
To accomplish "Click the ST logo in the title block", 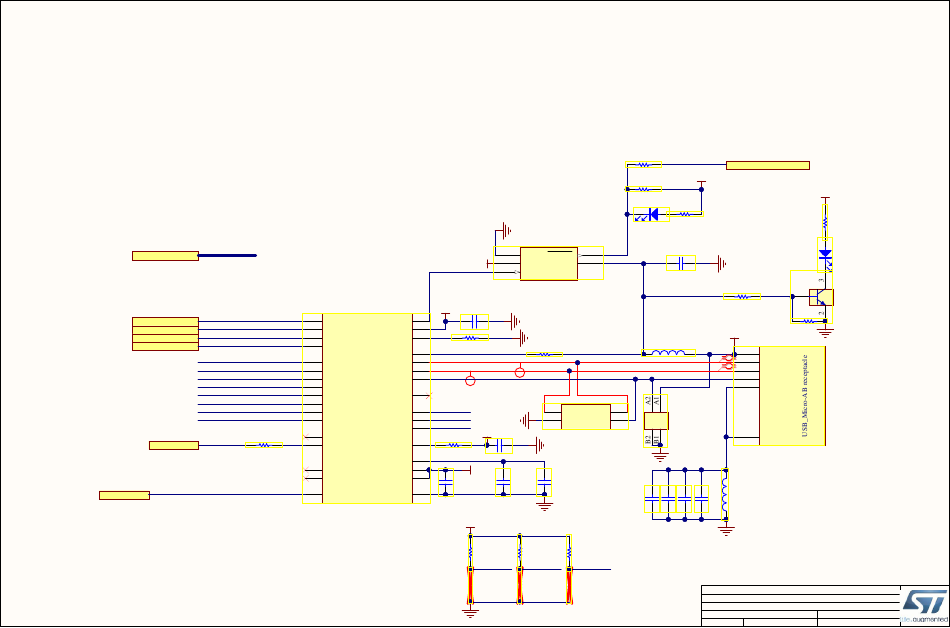I will [921, 603].
